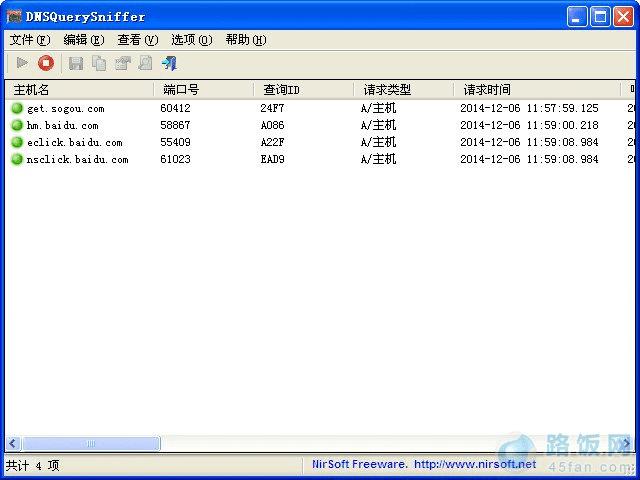Click the horizontal scrollbar left arrow
This screenshot has width=640, height=480.
13,443
